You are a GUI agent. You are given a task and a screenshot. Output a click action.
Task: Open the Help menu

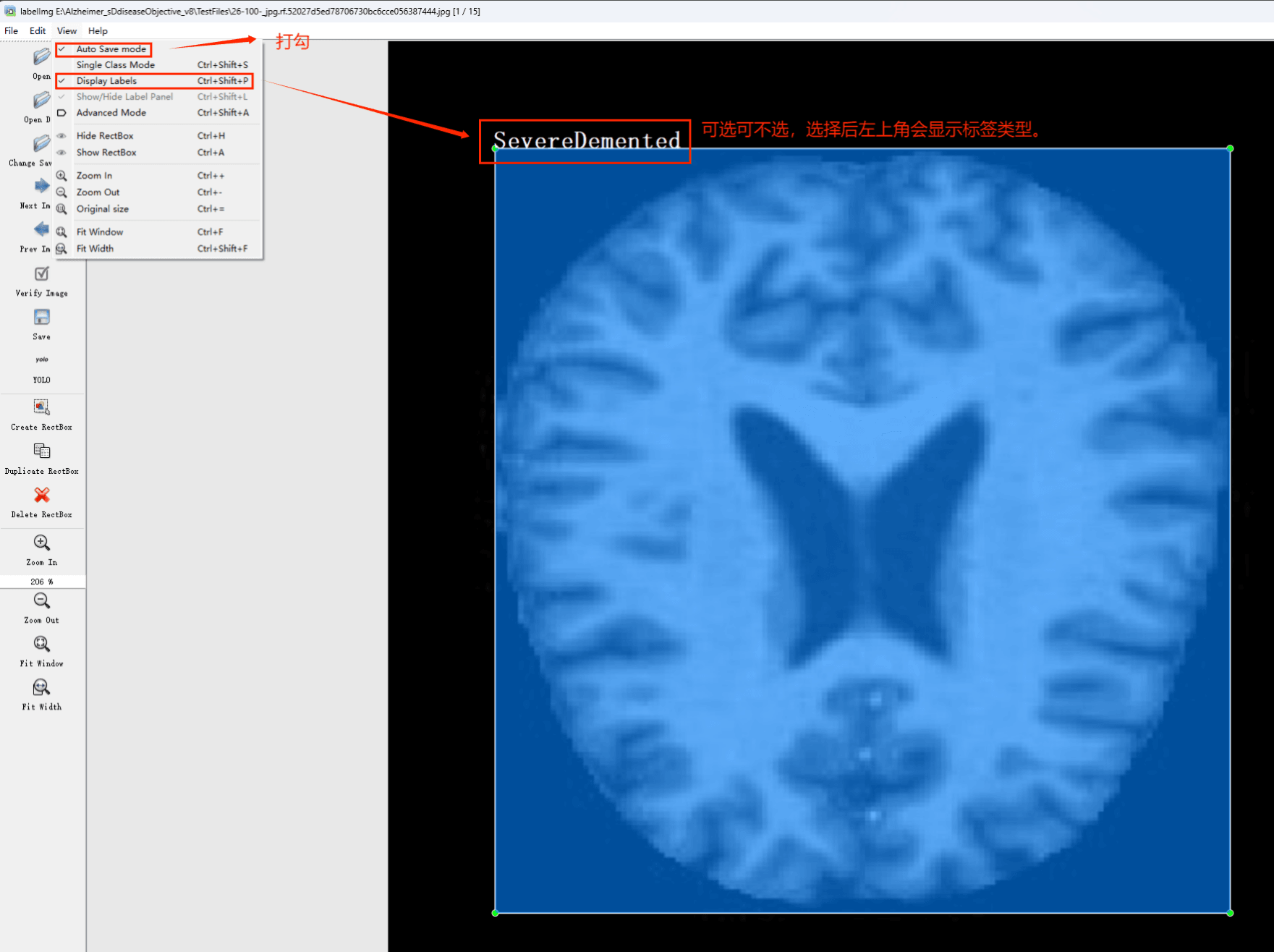tap(98, 31)
